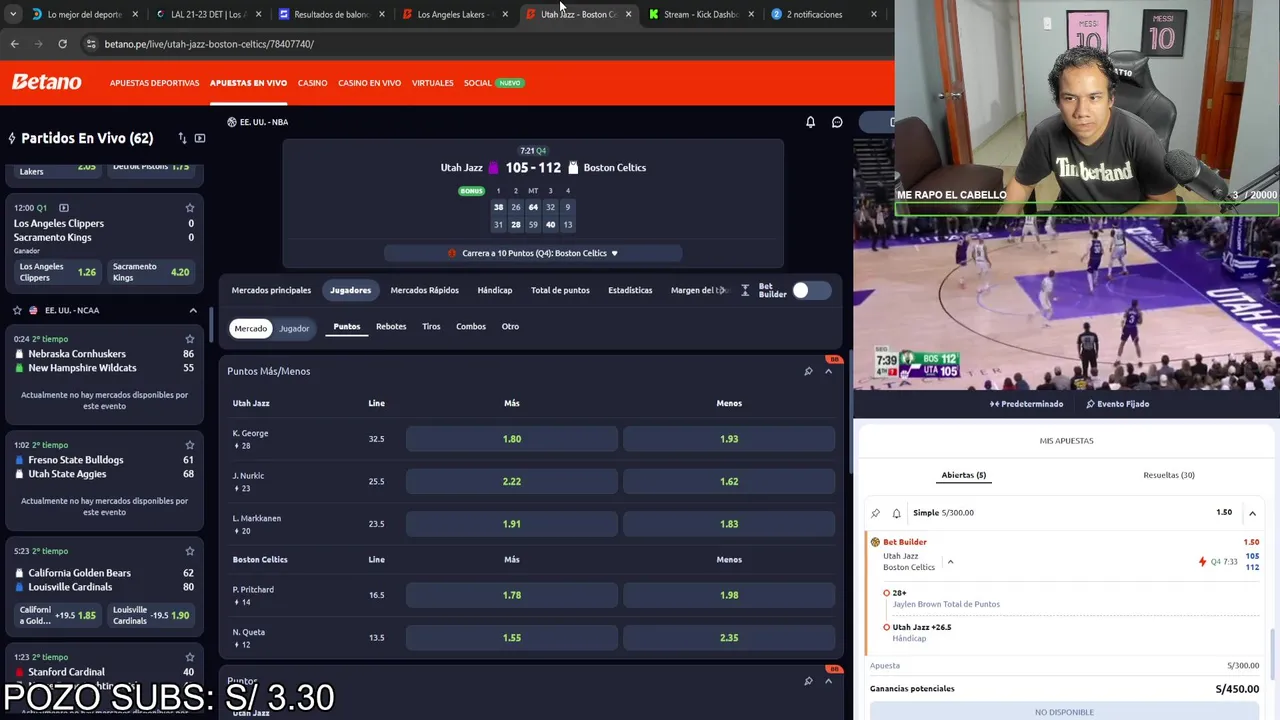
Task: Open the Social Nuevo menu item
Action: (493, 83)
